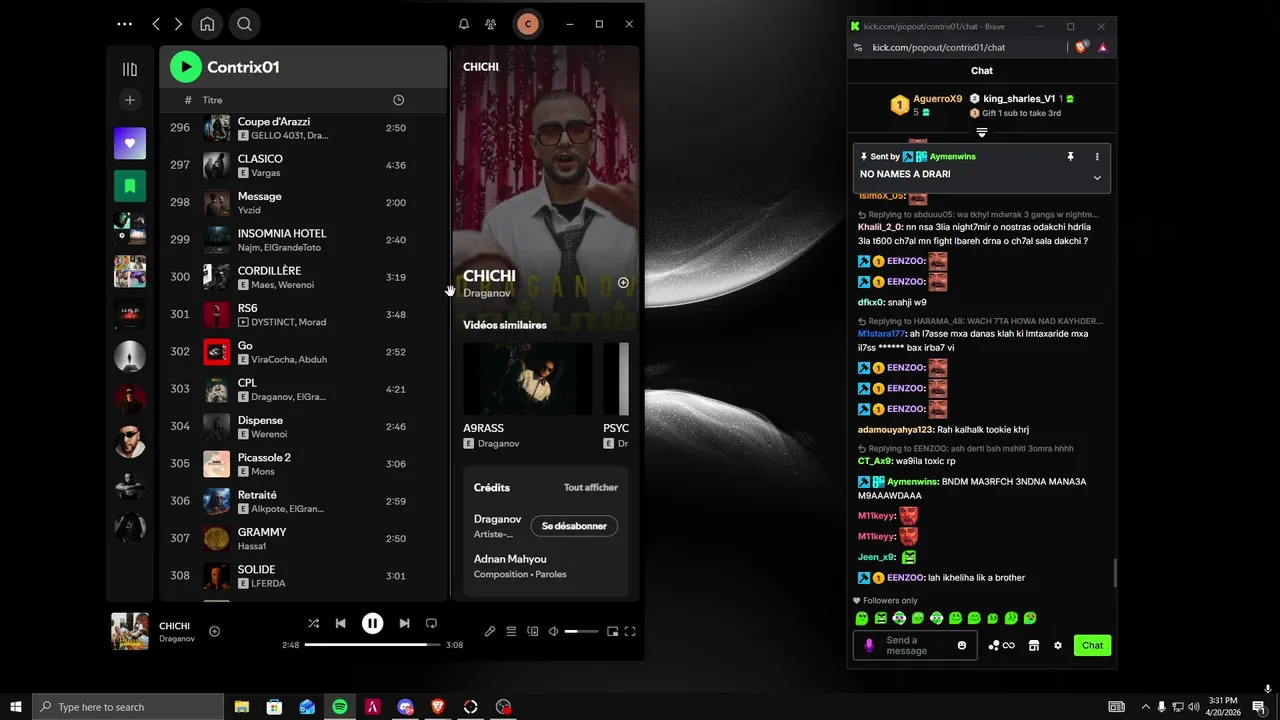The image size is (1280, 720).
Task: Open File Explorer from taskbar
Action: point(242,707)
